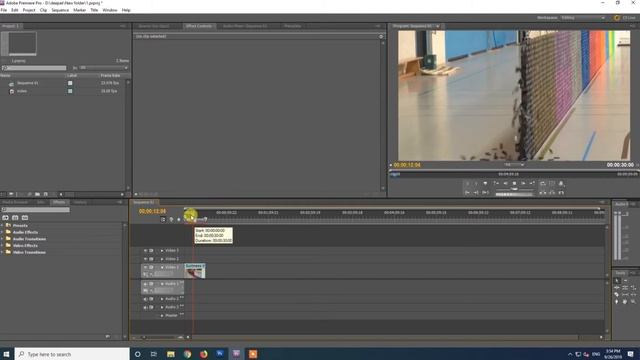This screenshot has width=640, height=360.
Task: Toggle Video 1 track eye visibility
Action: pos(145,267)
